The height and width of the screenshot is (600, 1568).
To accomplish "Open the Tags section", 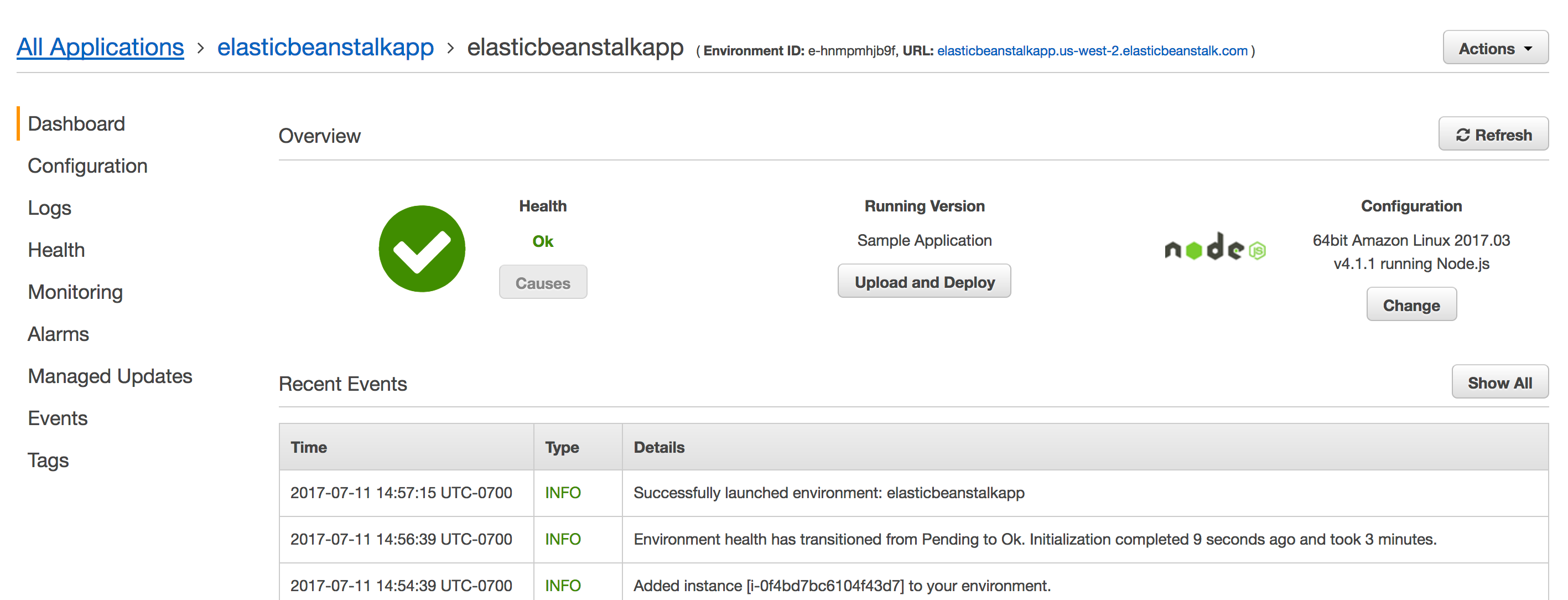I will coord(48,461).
